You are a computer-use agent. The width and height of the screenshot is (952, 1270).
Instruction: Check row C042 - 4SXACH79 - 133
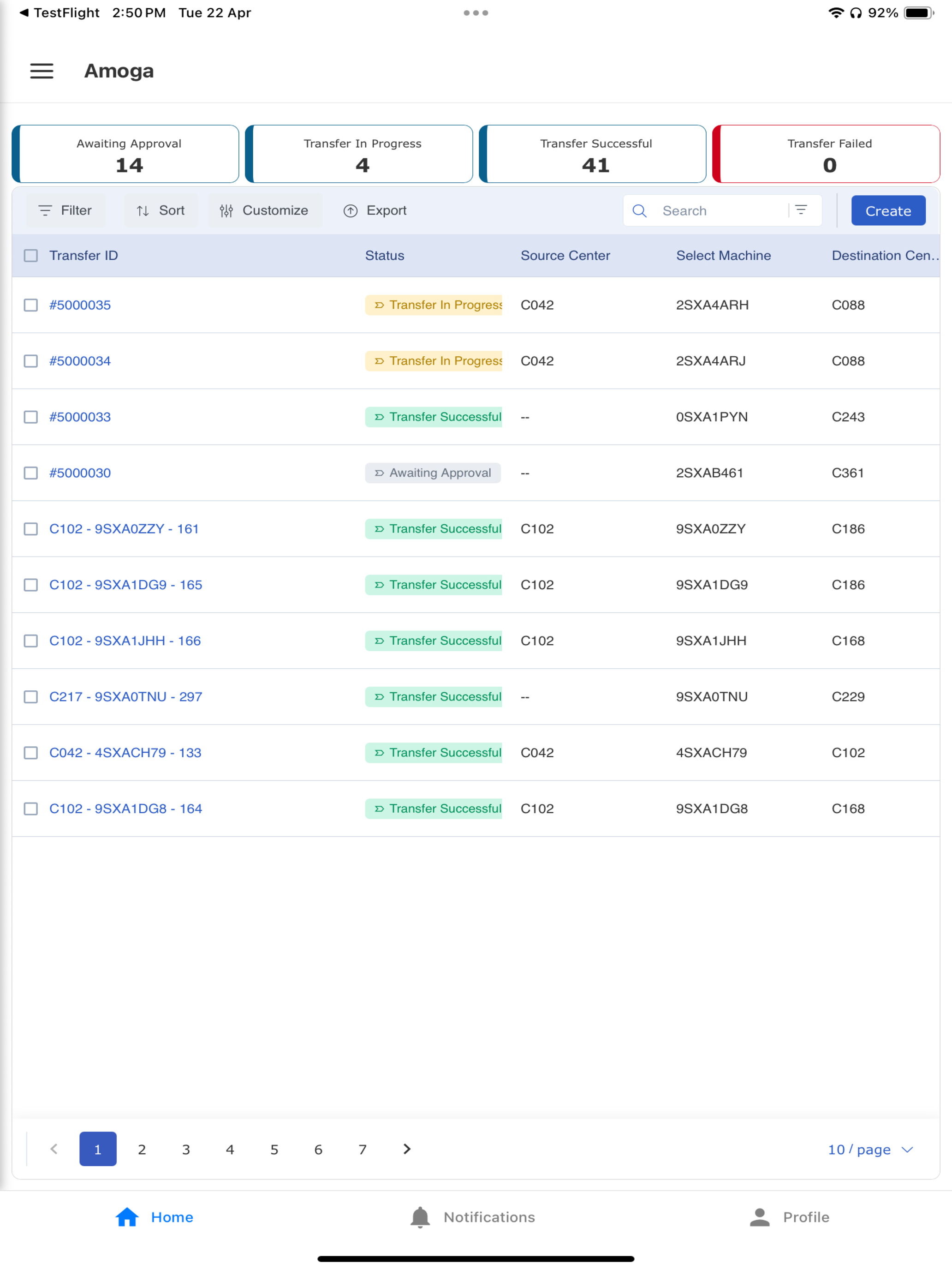pyautogui.click(x=31, y=753)
